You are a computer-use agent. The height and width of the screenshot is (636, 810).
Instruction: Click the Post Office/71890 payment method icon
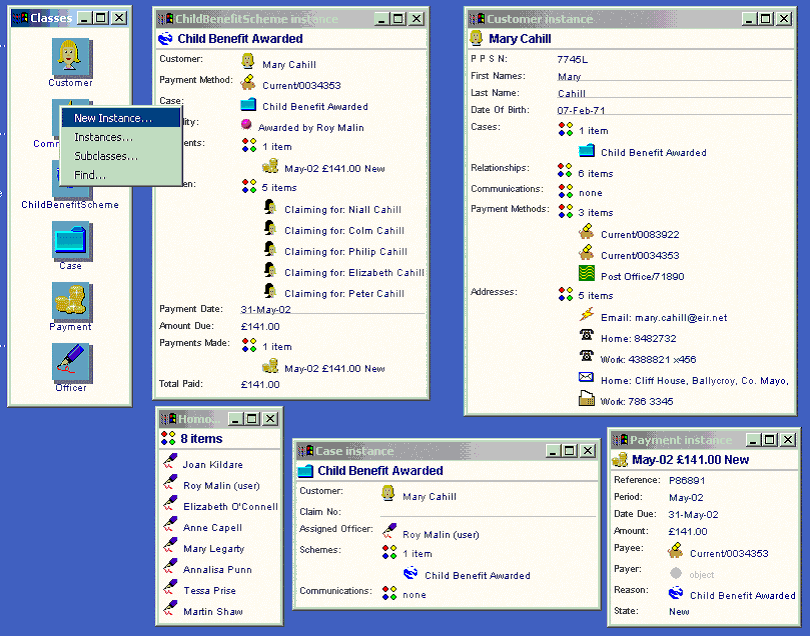[587, 275]
